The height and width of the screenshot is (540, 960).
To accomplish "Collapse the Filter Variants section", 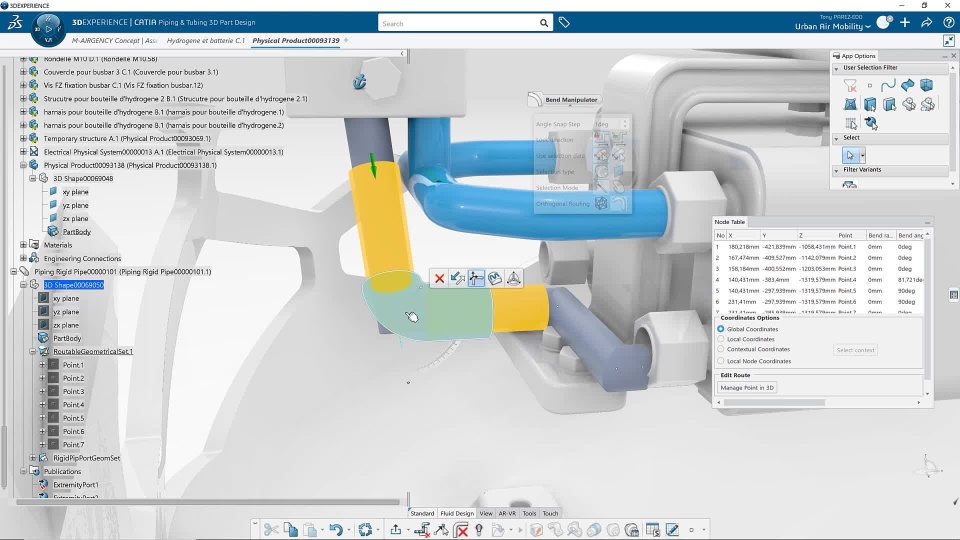I will (x=836, y=170).
